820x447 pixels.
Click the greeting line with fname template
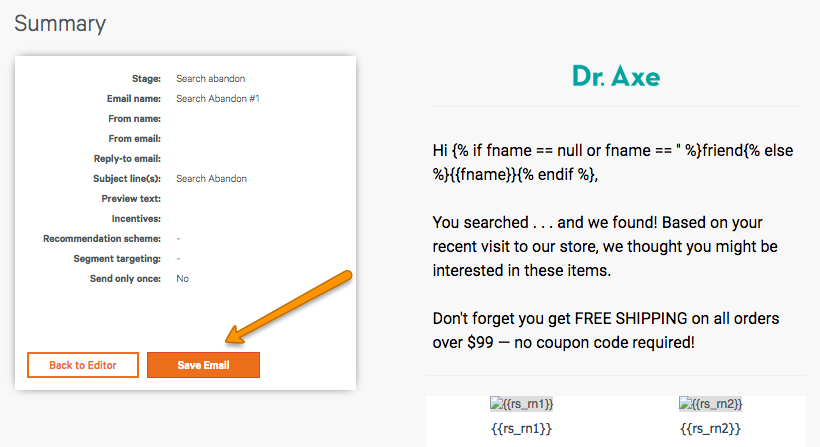(x=613, y=162)
